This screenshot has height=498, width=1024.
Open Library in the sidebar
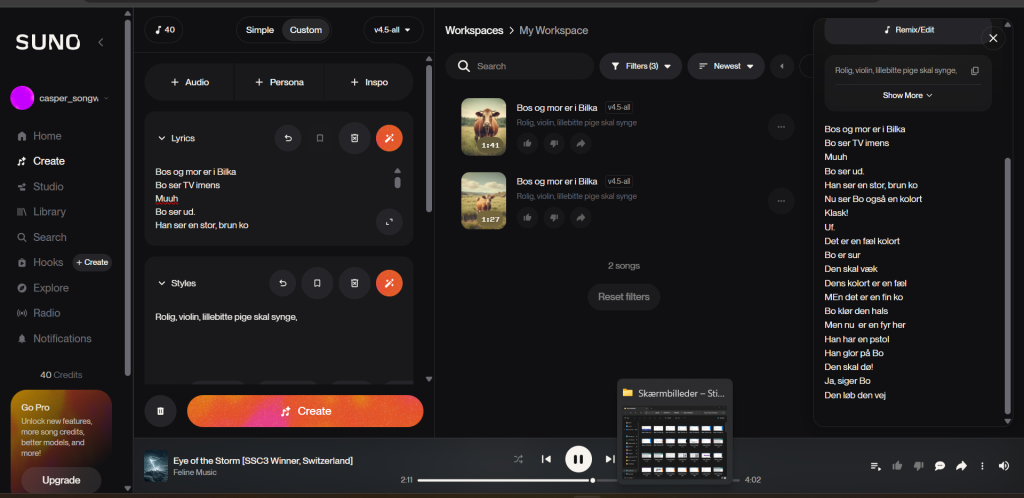(49, 212)
